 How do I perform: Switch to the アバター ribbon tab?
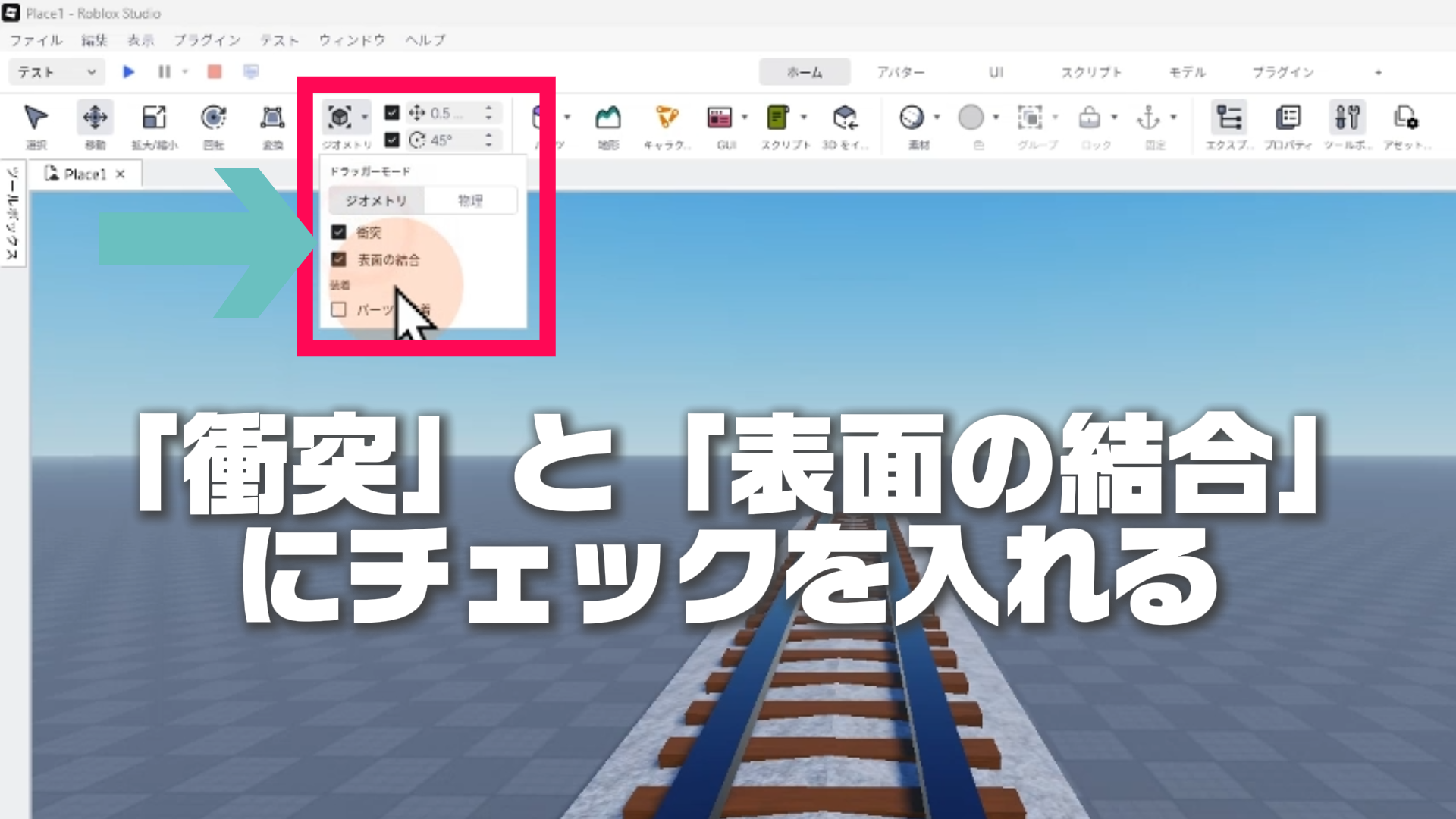point(900,72)
